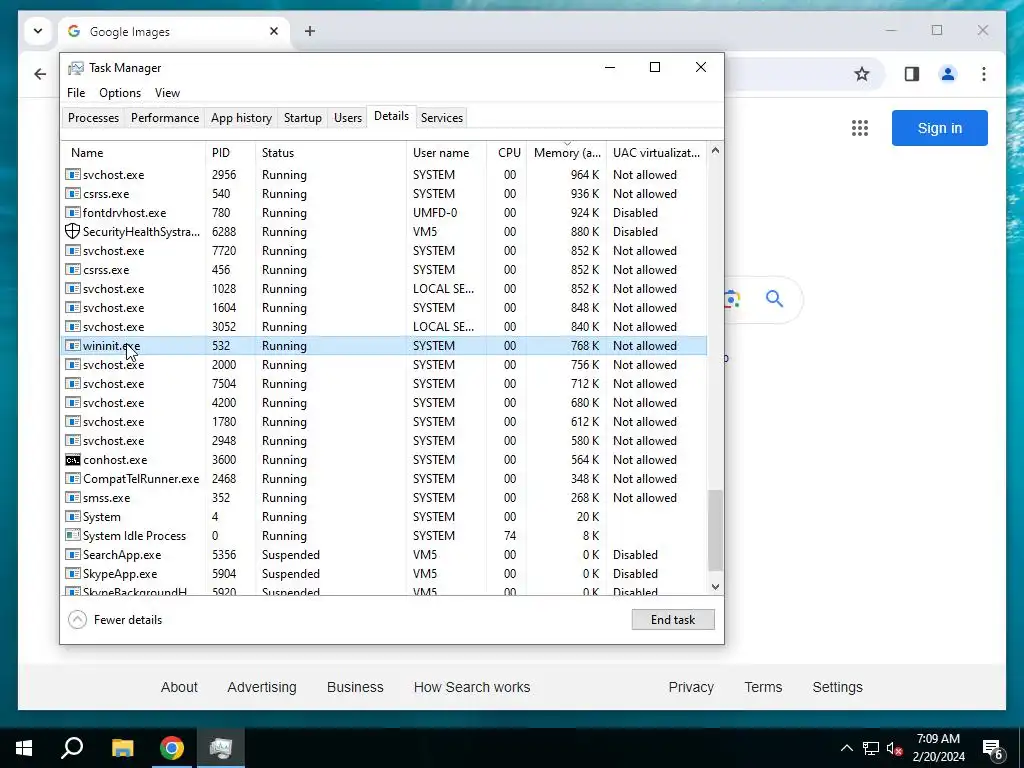The image size is (1024, 768).
Task: Open Chrome profile avatar icon
Action: coord(948,74)
